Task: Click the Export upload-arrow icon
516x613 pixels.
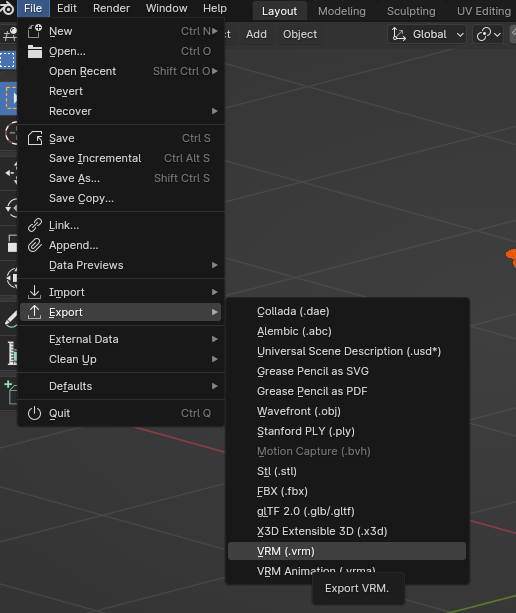Action: coord(34,312)
